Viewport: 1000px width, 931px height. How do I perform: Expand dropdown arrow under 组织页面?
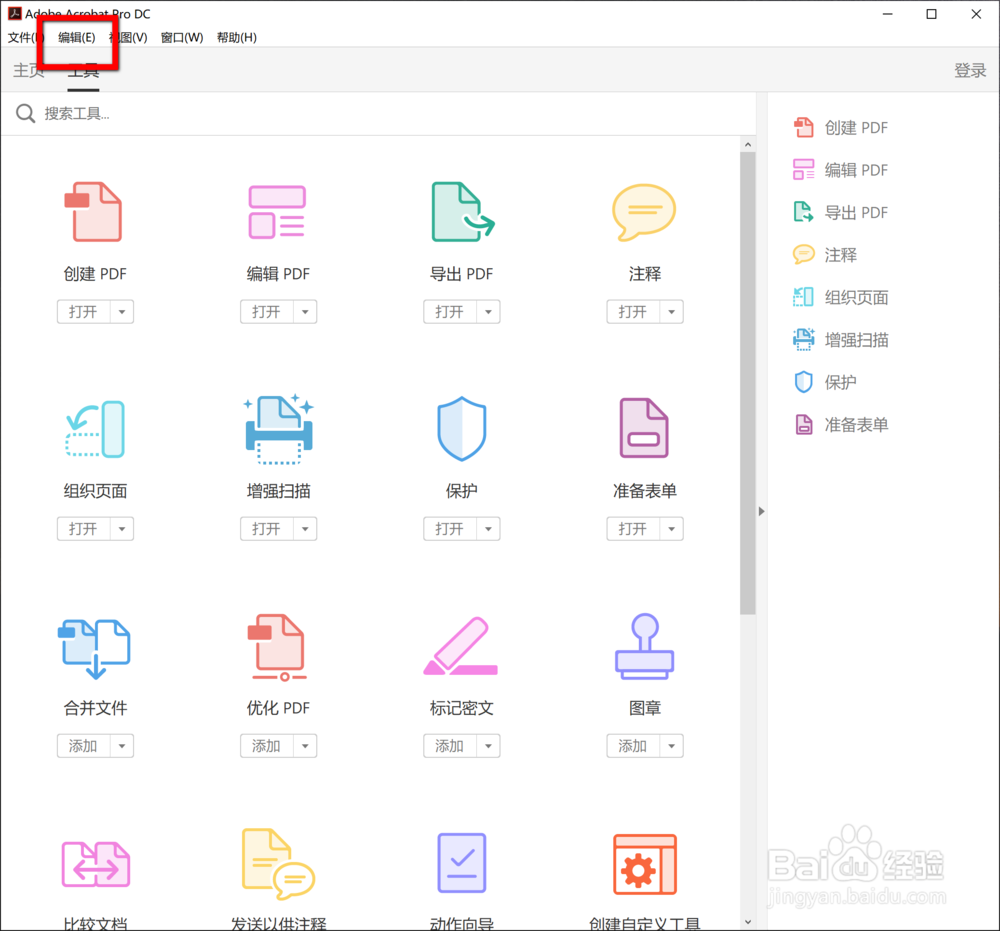[122, 529]
